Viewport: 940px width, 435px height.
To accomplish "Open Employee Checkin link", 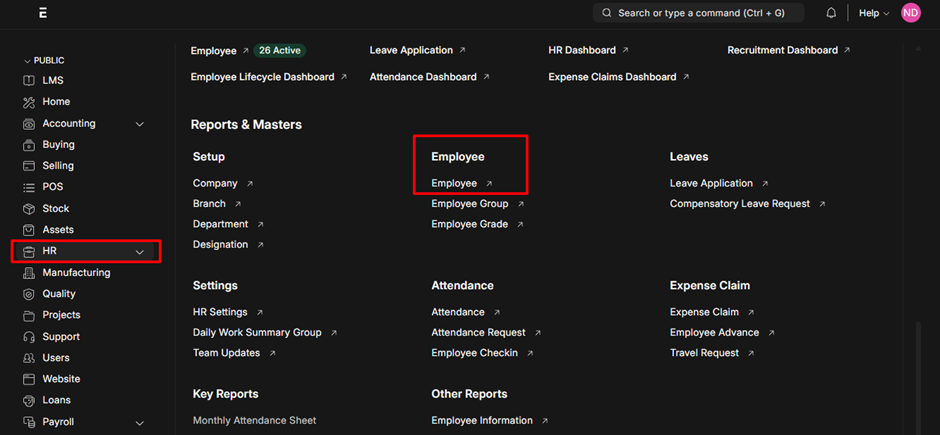I will (474, 353).
